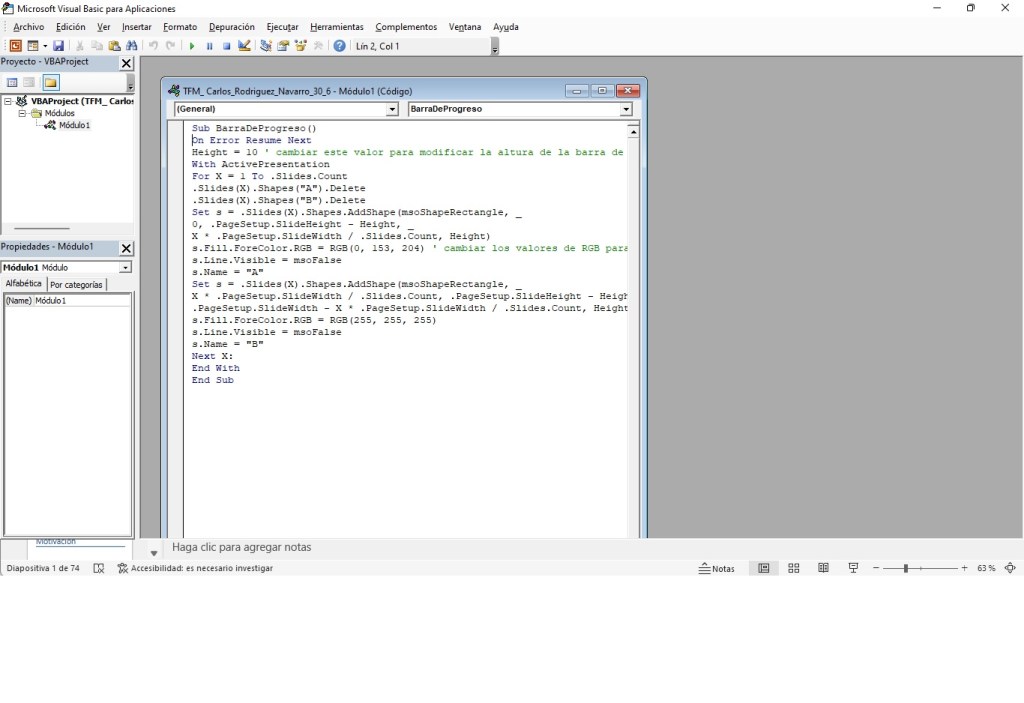Click the Find binoculars icon
The width and height of the screenshot is (1024, 703).
pyautogui.click(x=131, y=46)
